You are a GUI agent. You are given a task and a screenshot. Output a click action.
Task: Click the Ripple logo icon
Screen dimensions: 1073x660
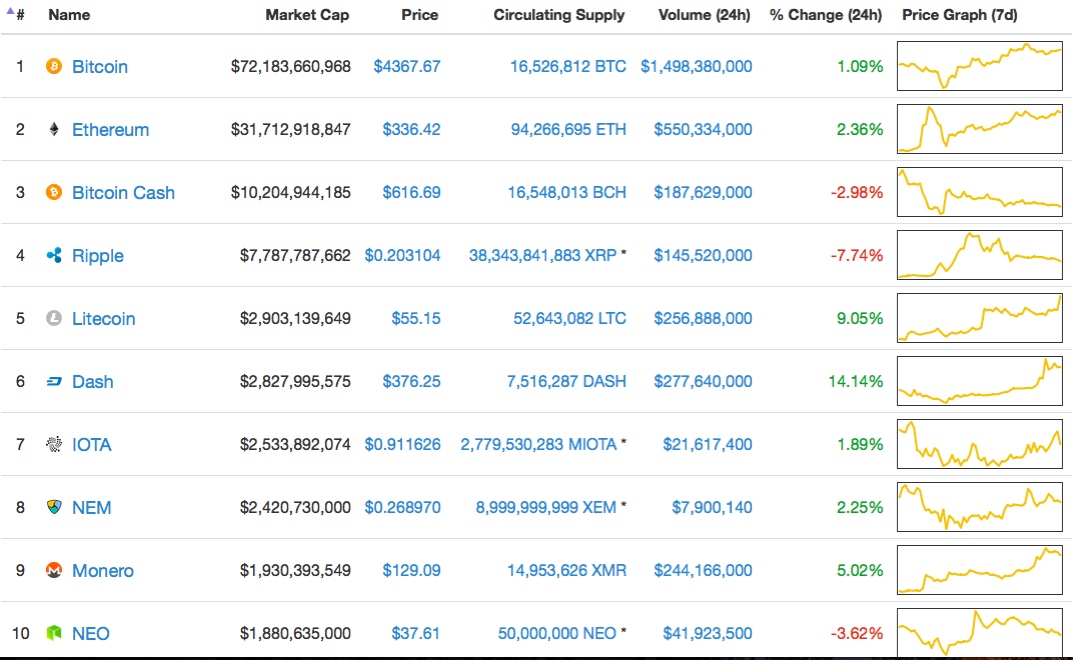point(54,256)
